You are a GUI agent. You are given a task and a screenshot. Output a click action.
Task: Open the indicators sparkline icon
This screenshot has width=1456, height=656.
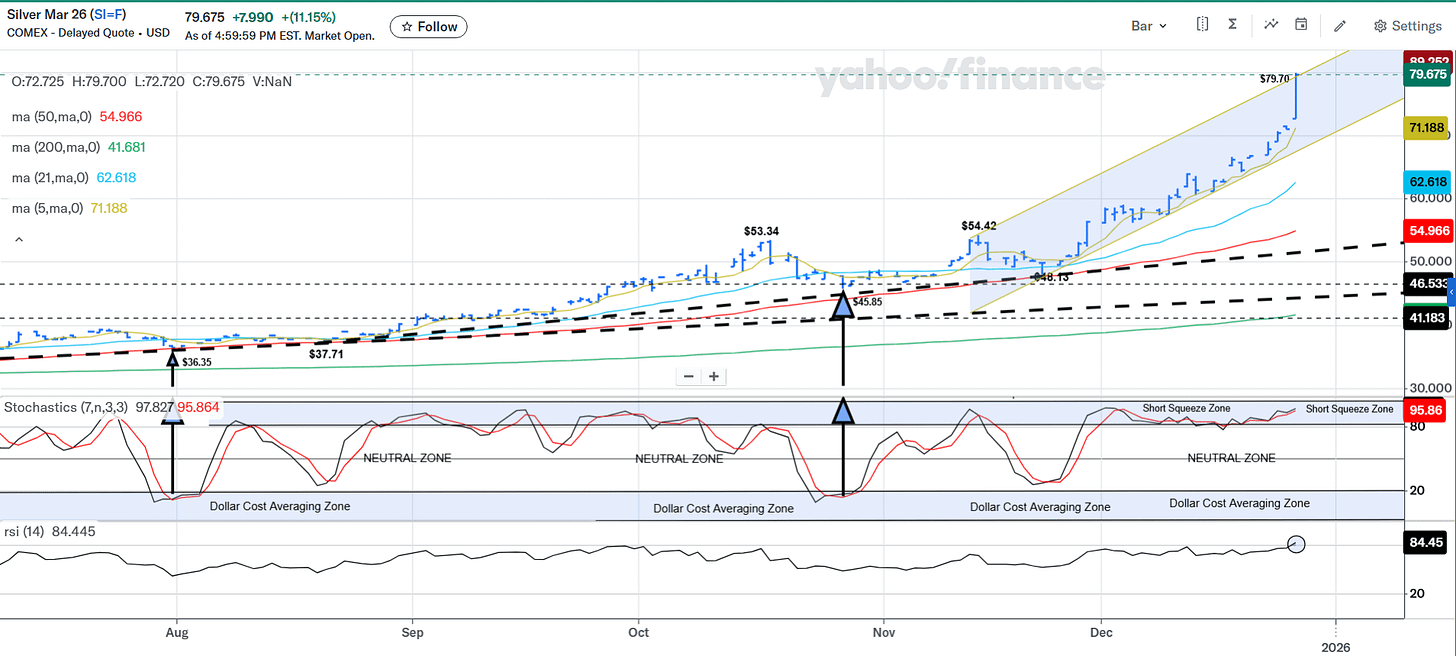[1271, 25]
